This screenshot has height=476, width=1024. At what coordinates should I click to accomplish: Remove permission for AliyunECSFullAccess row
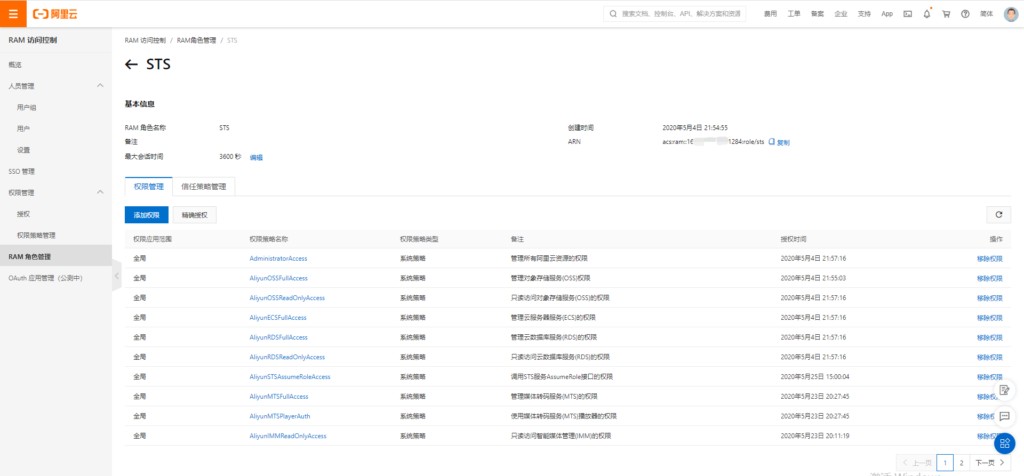[x=989, y=317]
